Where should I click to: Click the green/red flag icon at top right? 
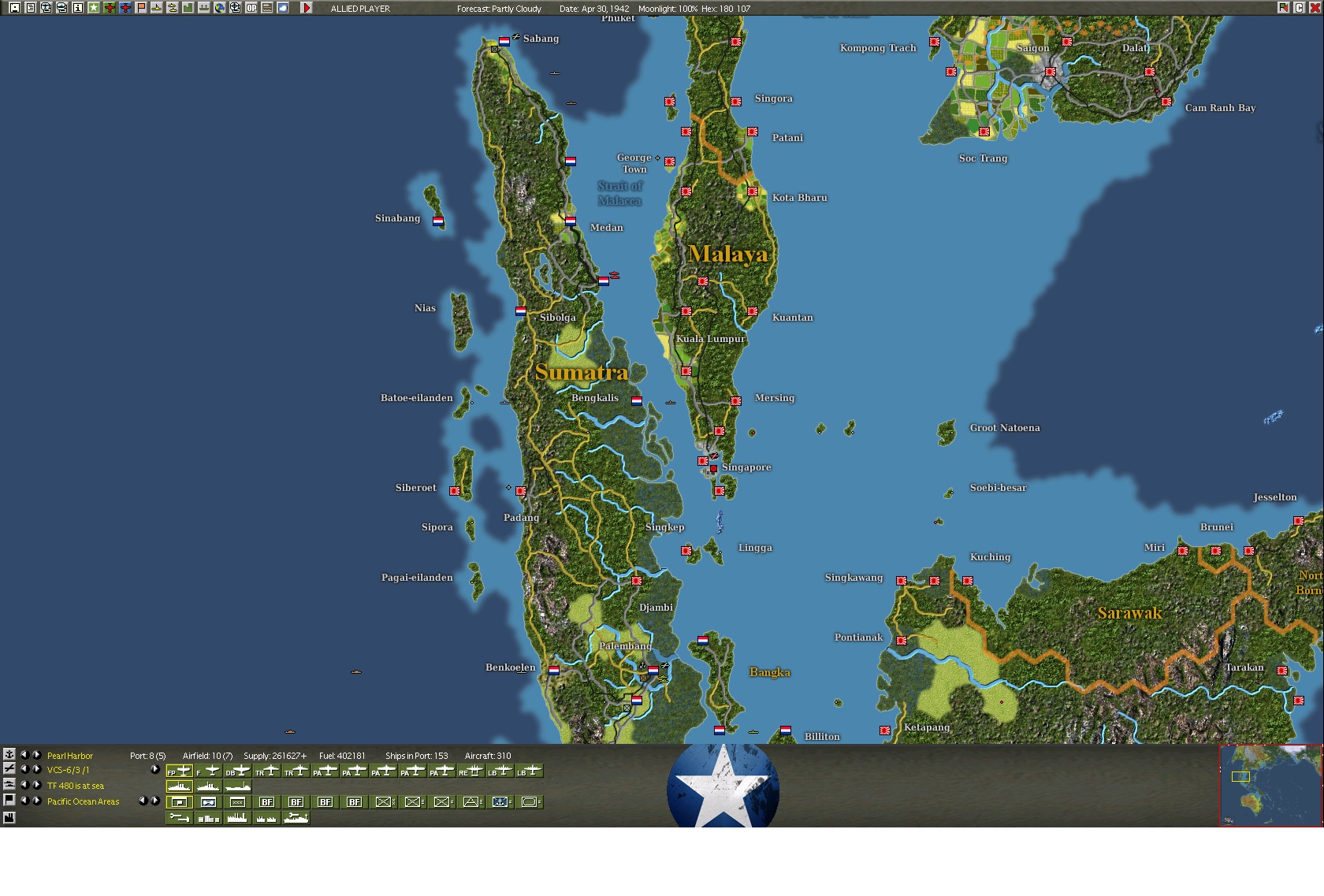click(x=1284, y=8)
